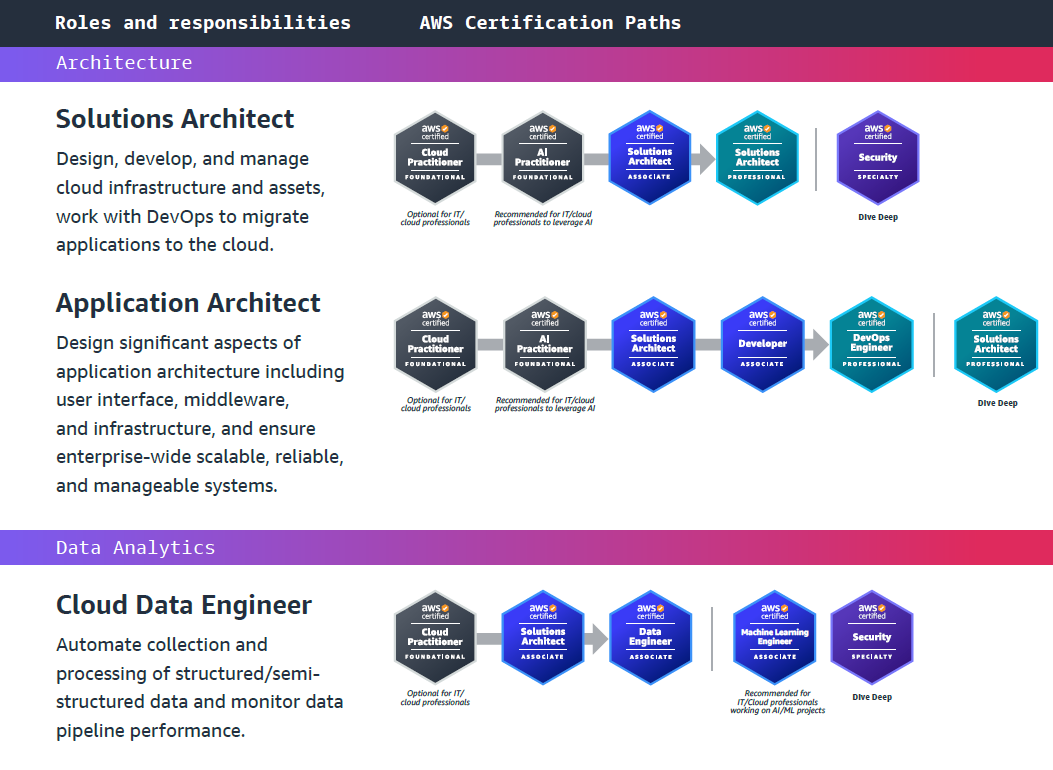Select the Architecture section banner
This screenshot has height=770, width=1053.
(124, 63)
